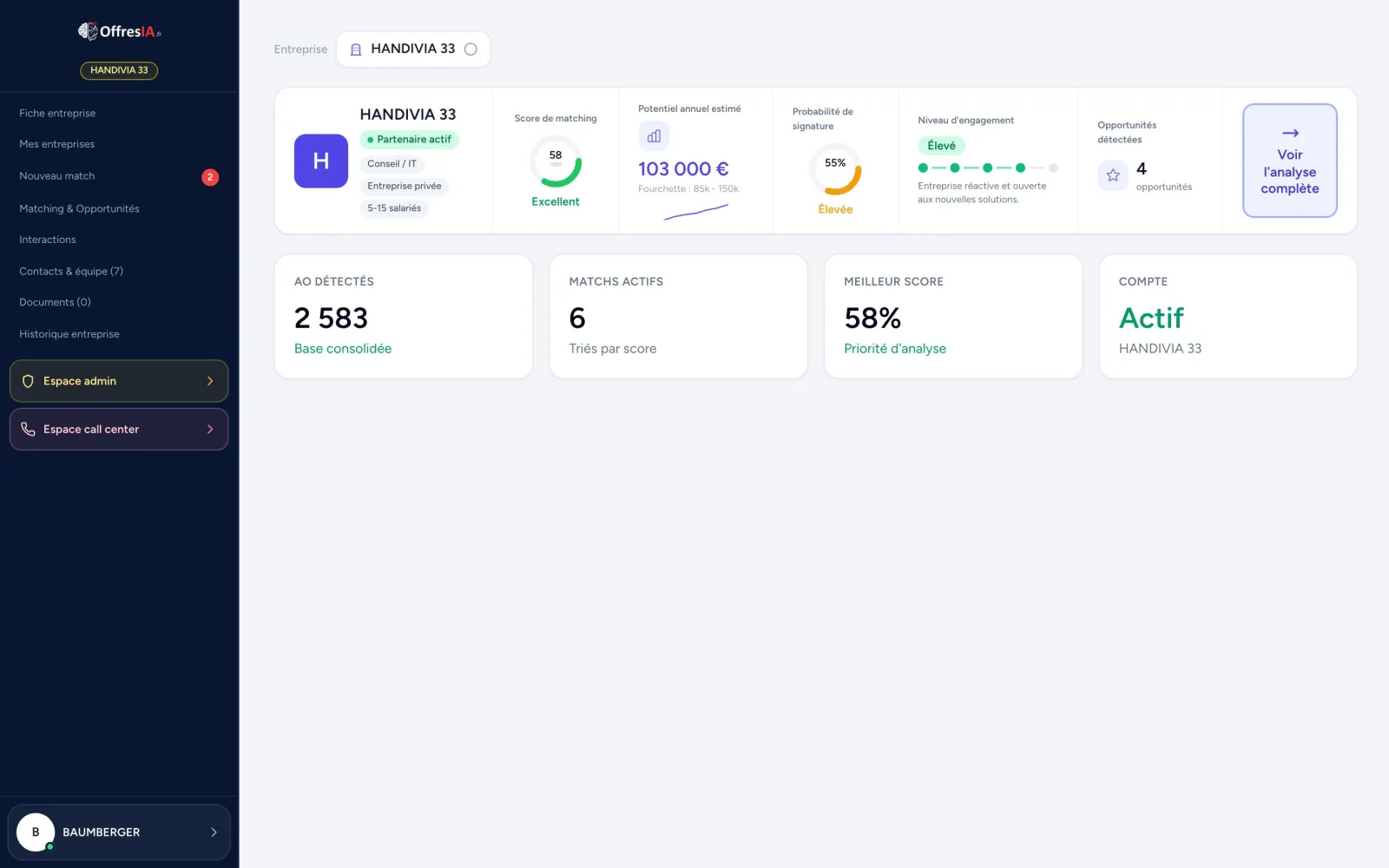Click the phone icon in Espace call center
This screenshot has height=868, width=1389.
tap(28, 430)
